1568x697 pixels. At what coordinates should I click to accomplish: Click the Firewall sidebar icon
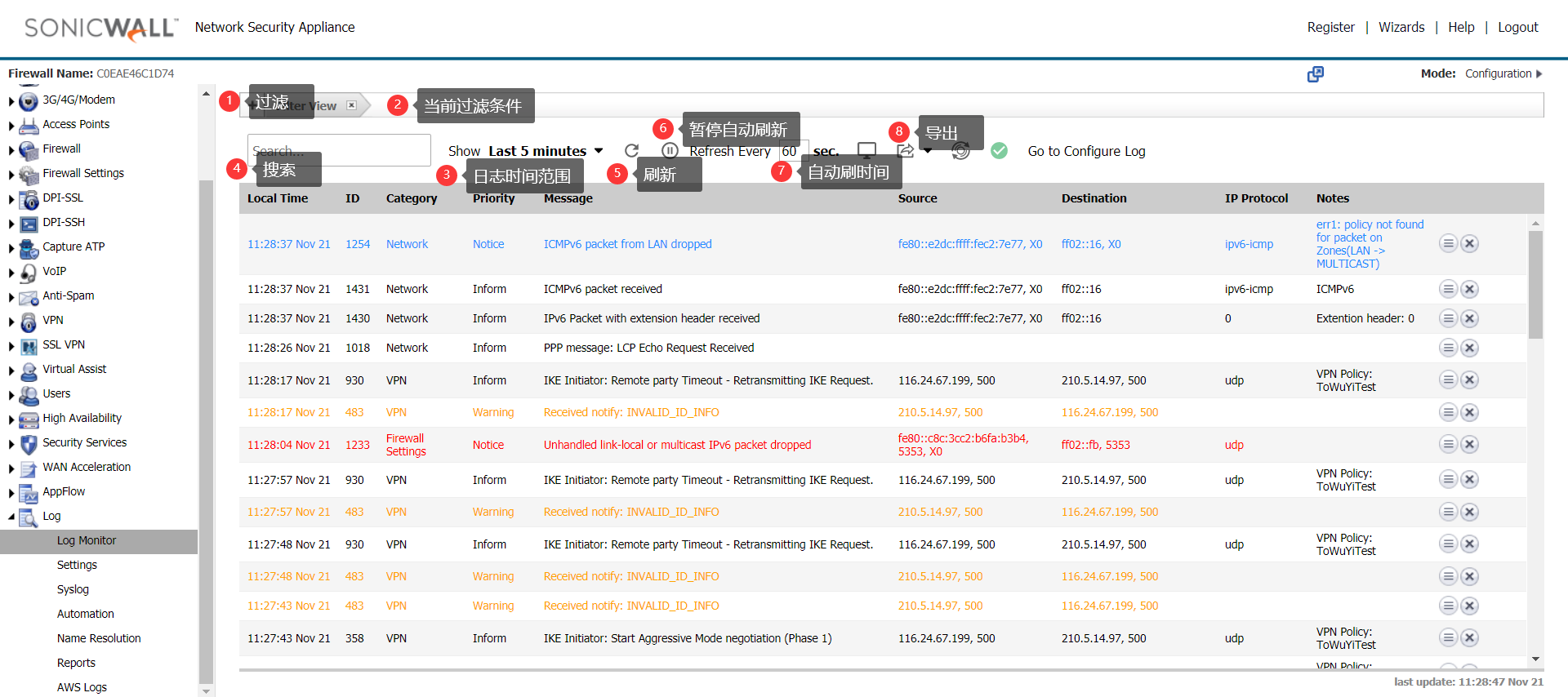29,150
